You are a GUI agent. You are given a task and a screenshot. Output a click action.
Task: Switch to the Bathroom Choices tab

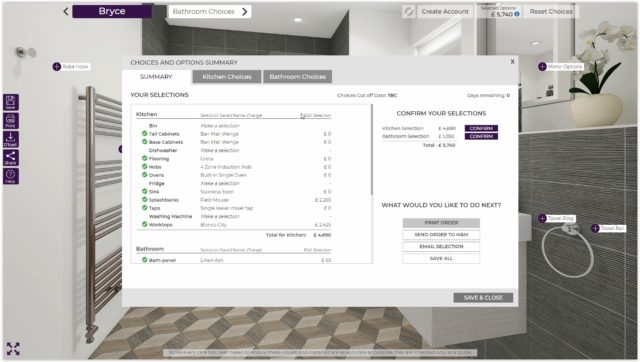298,77
